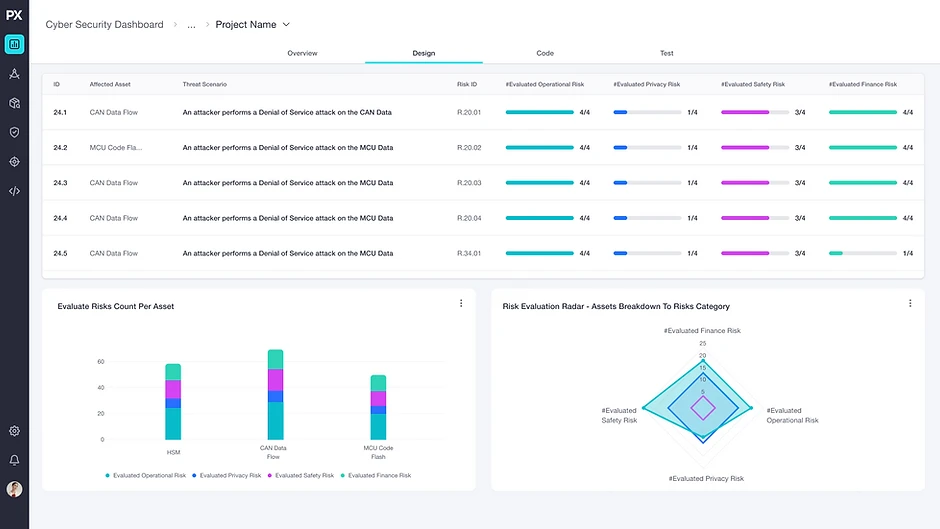
Task: Open the settings gear in sidebar
Action: (x=14, y=431)
